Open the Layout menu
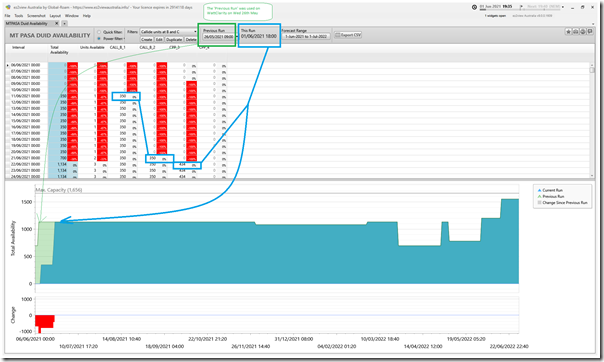 click(x=55, y=16)
